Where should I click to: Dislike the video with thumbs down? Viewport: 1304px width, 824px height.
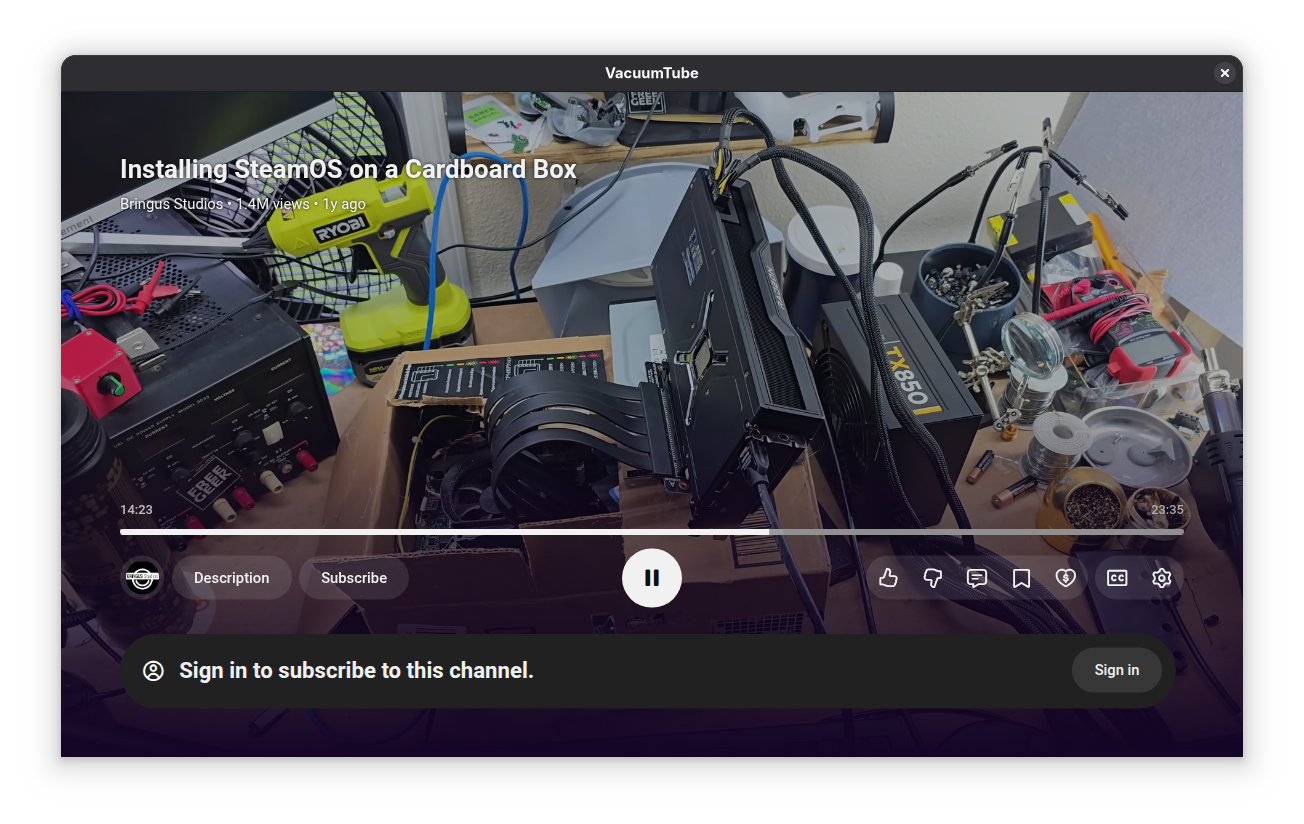pyautogui.click(x=932, y=578)
